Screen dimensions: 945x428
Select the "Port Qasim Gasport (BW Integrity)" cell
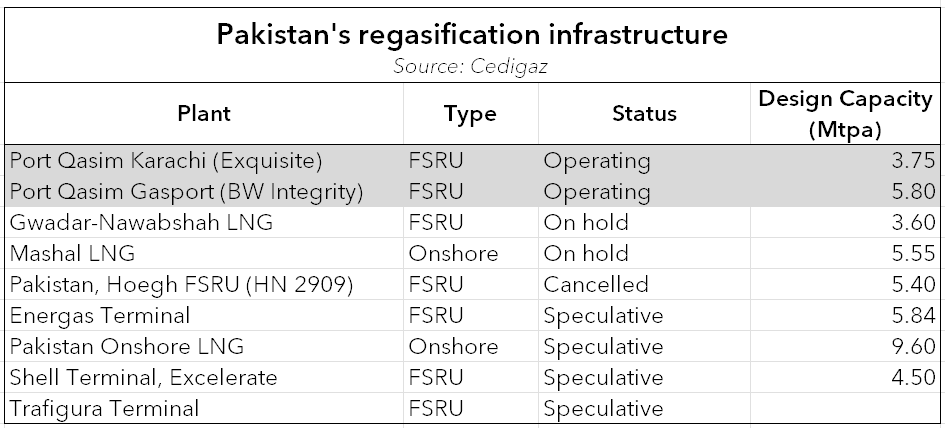click(185, 192)
